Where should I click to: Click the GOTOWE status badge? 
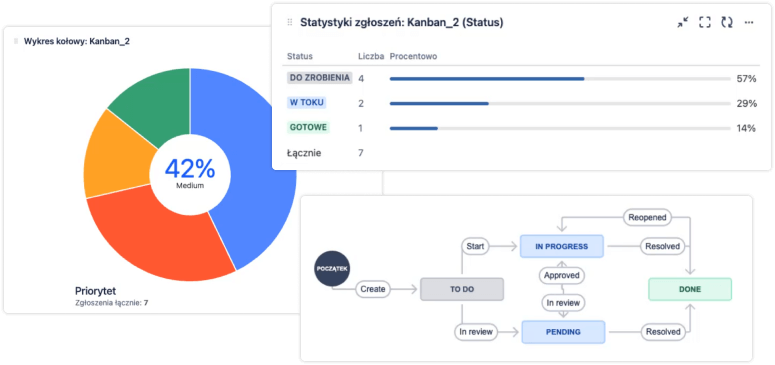(308, 127)
